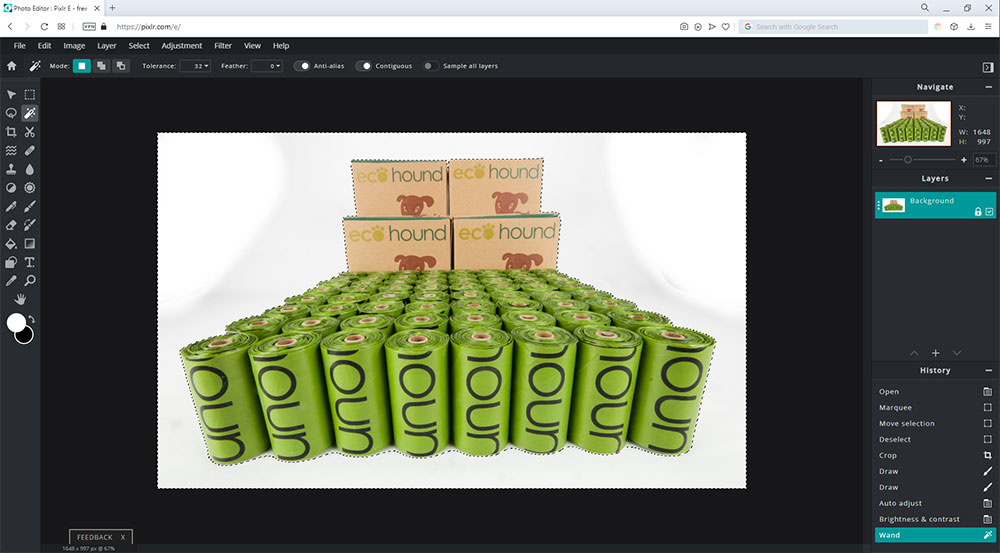Select the Draw brush tool

tap(29, 206)
